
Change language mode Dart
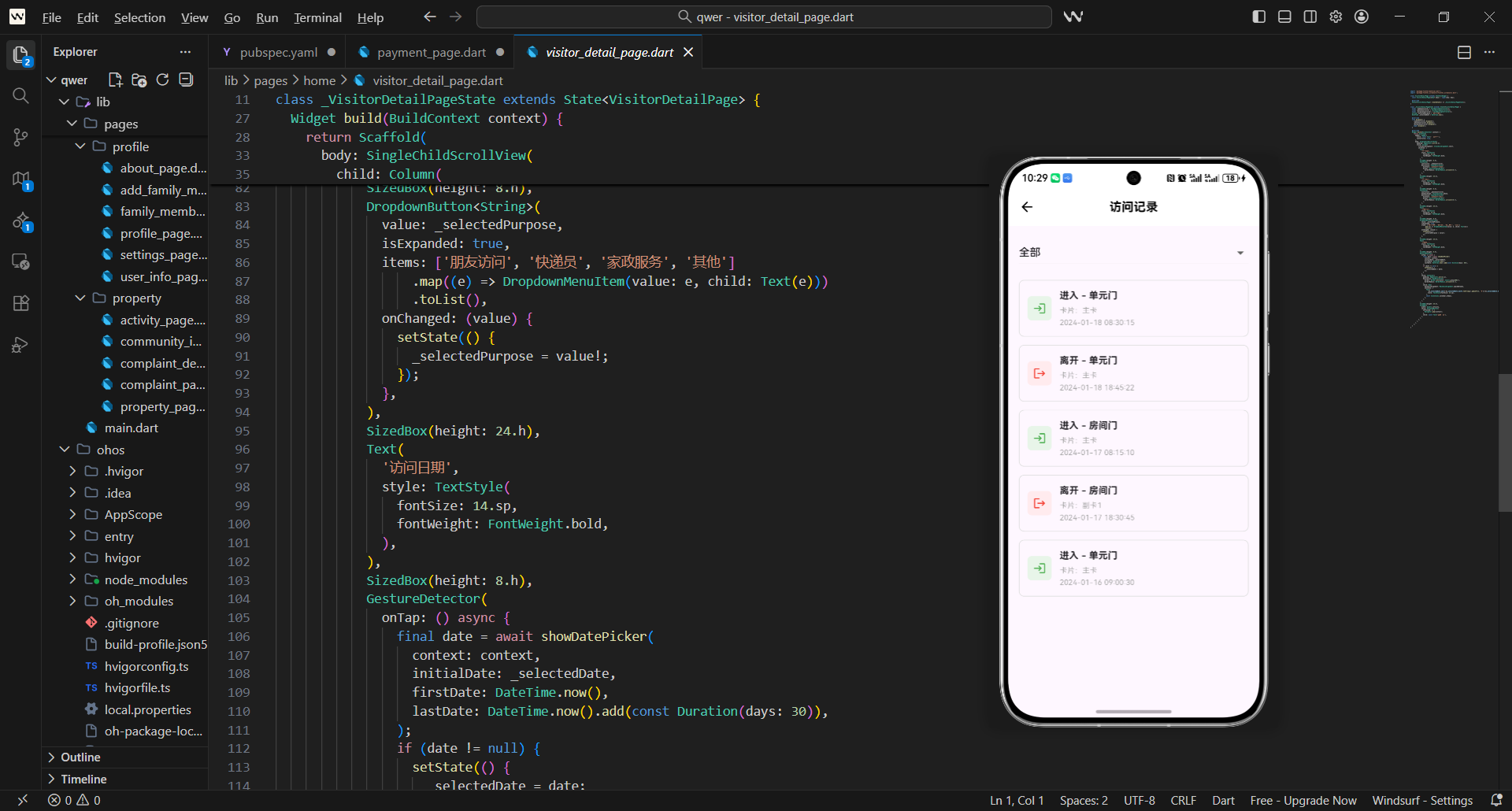[x=1223, y=800]
